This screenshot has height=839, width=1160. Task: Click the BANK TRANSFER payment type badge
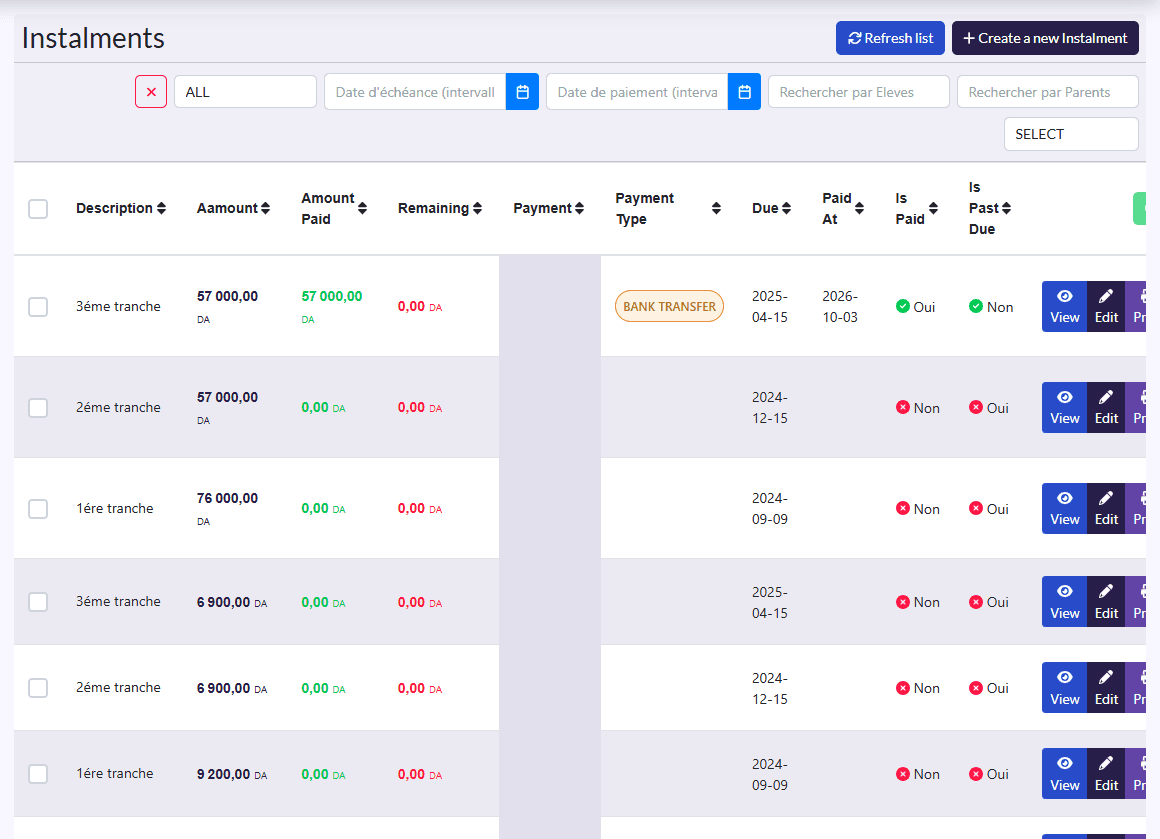pos(670,306)
